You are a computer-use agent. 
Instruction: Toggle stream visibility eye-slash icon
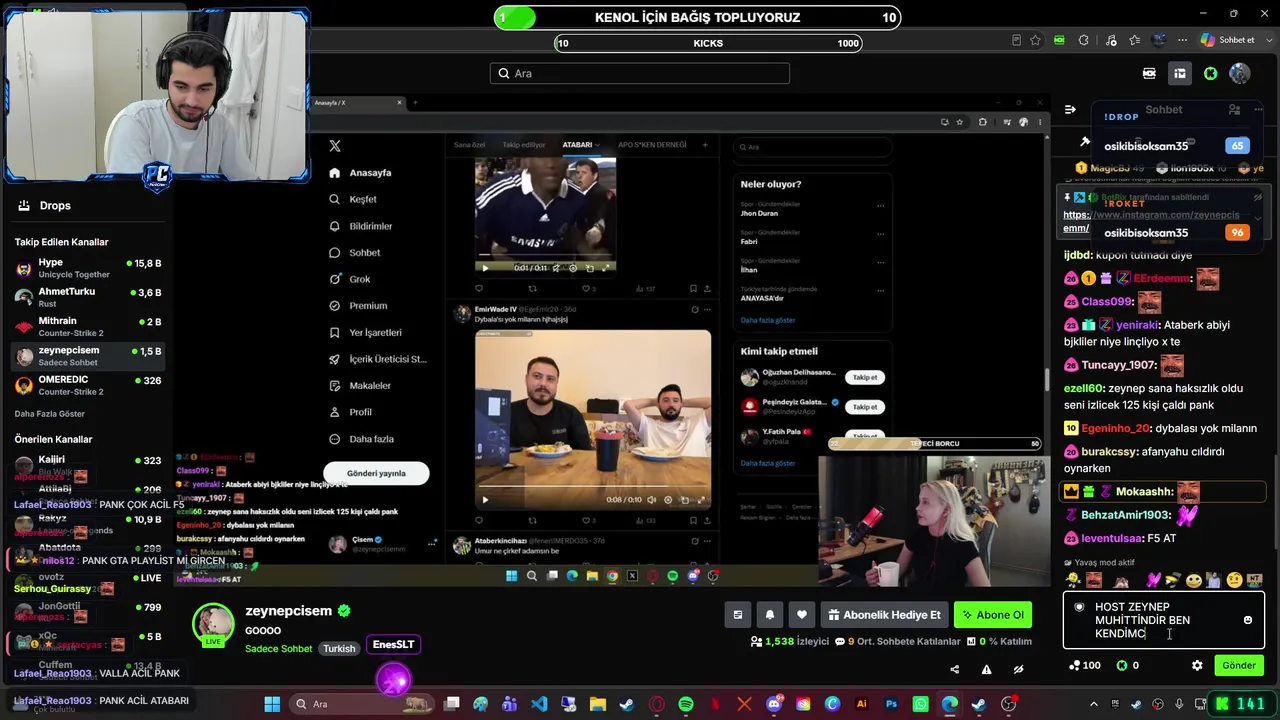tap(1018, 669)
